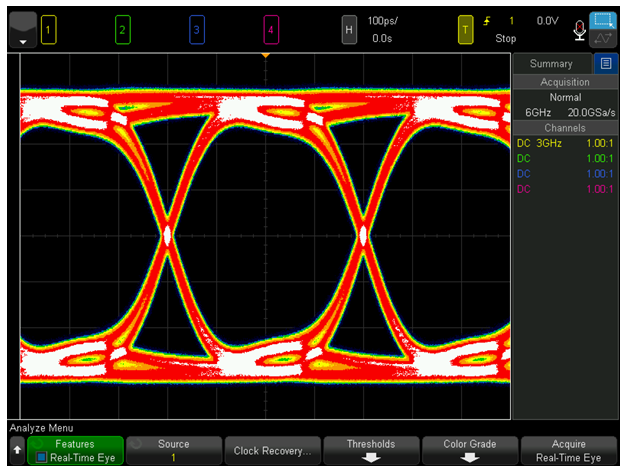This screenshot has height=473, width=627.
Task: Open the main menu dropdown at top-left
Action: click(23, 30)
